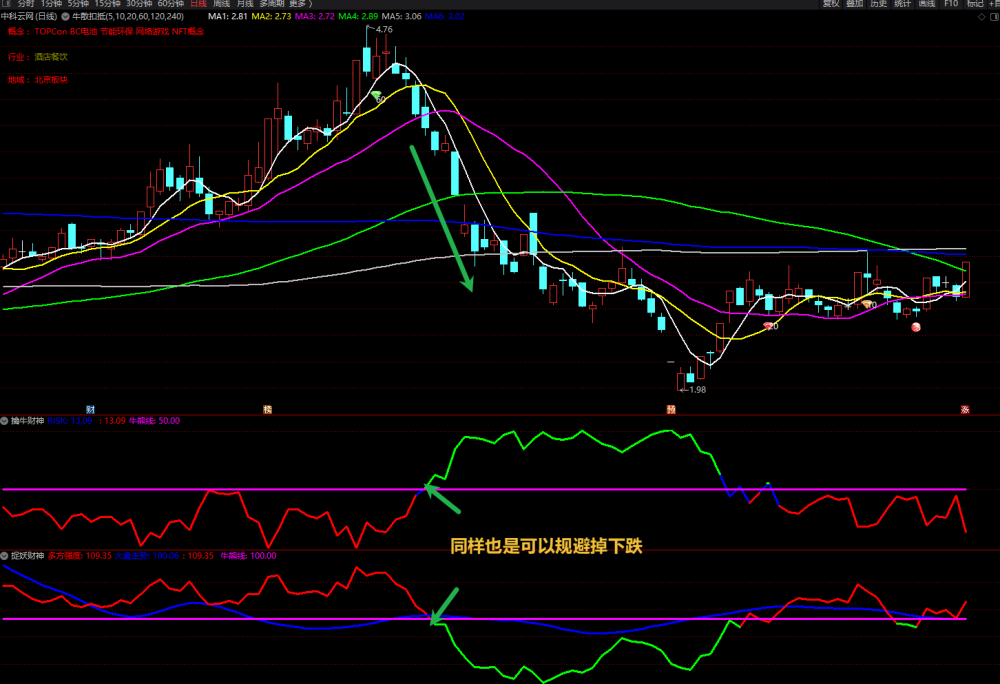Screen dimensions: 1000x684
Task: Expand the 牛散扣抵 indicator dropdown
Action: coord(65,17)
